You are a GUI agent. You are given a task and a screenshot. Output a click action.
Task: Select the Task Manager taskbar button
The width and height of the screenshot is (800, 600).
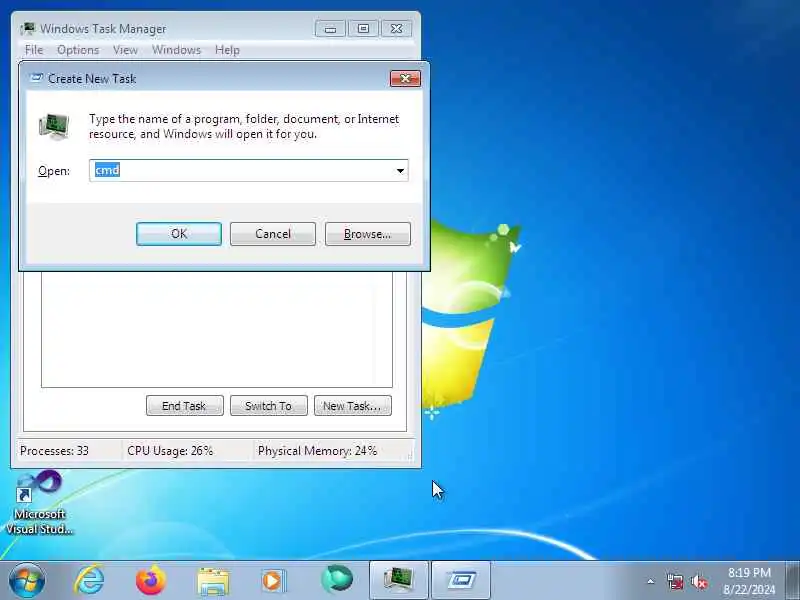398,580
